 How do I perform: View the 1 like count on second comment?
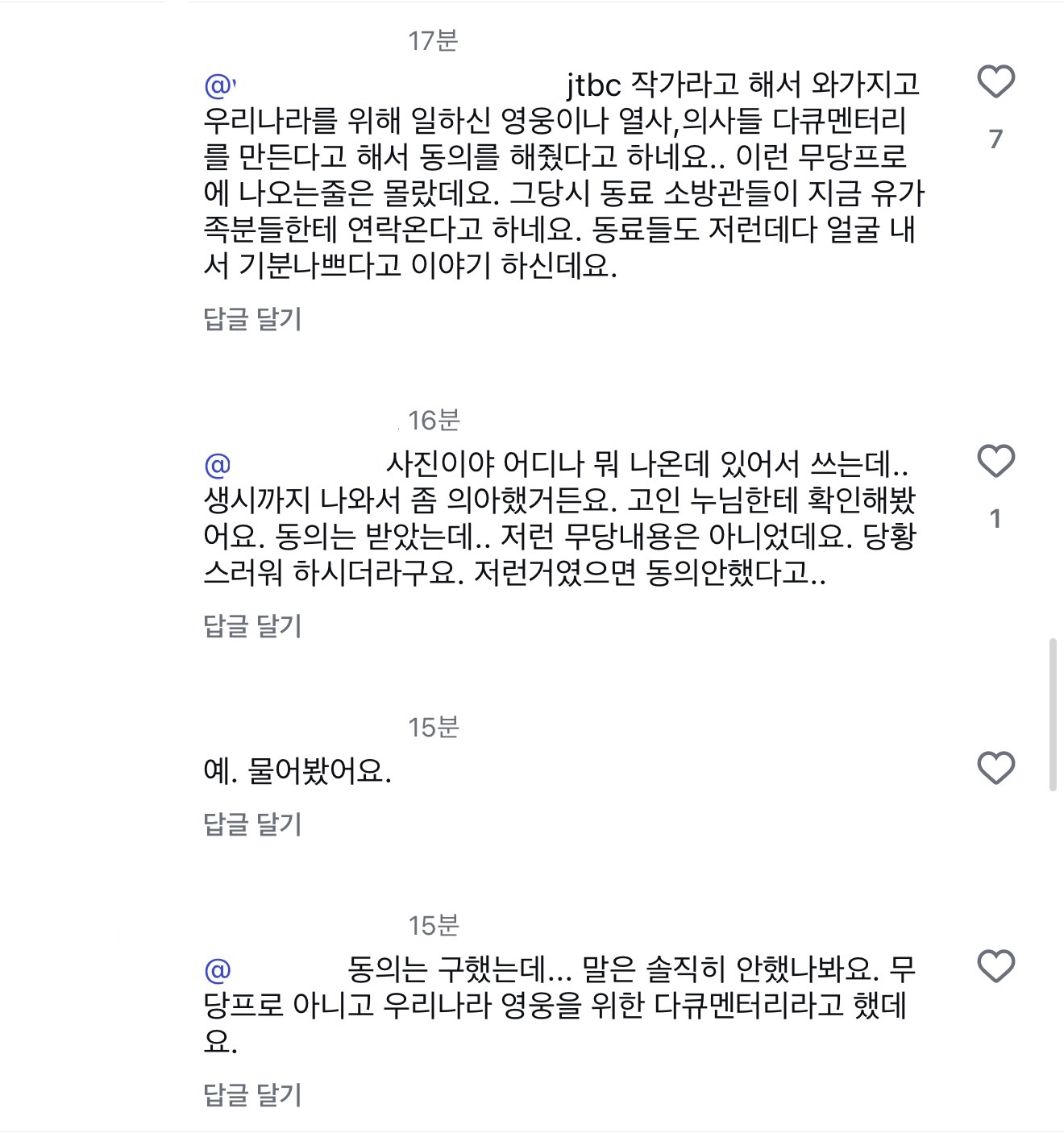click(995, 519)
